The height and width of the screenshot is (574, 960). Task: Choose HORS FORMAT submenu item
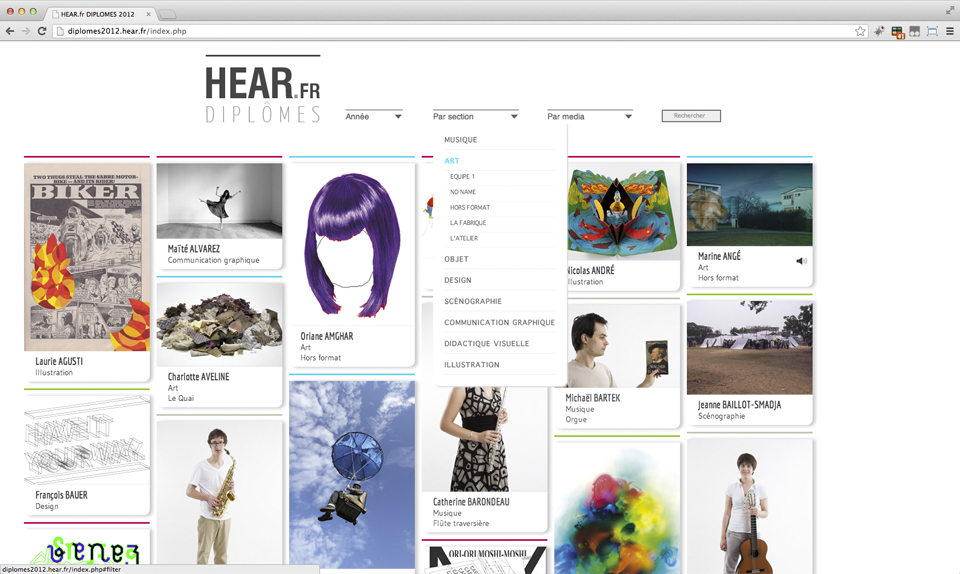(x=470, y=207)
